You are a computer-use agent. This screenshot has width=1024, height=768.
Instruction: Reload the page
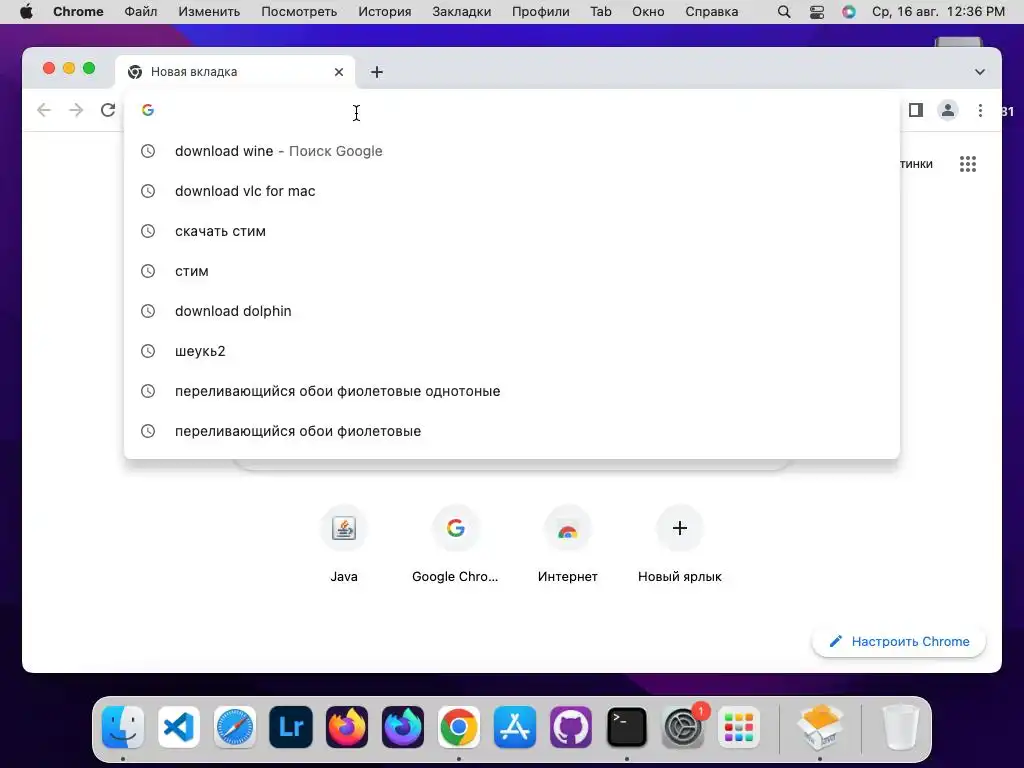tap(108, 110)
